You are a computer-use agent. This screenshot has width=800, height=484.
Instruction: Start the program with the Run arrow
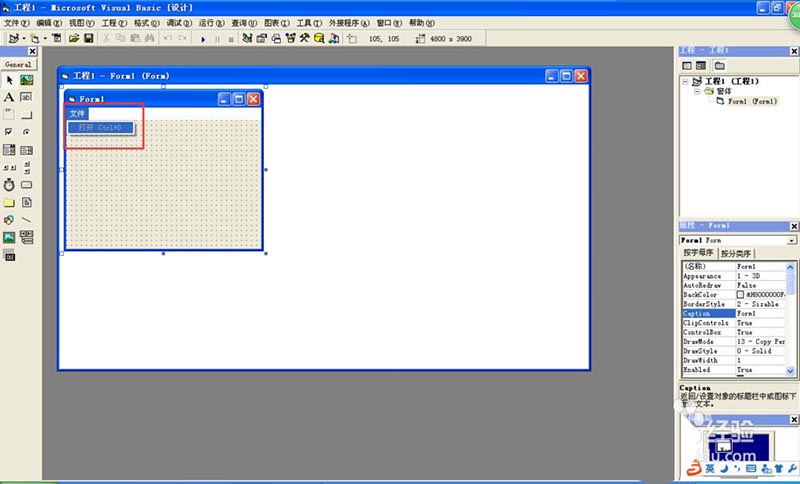(x=203, y=39)
